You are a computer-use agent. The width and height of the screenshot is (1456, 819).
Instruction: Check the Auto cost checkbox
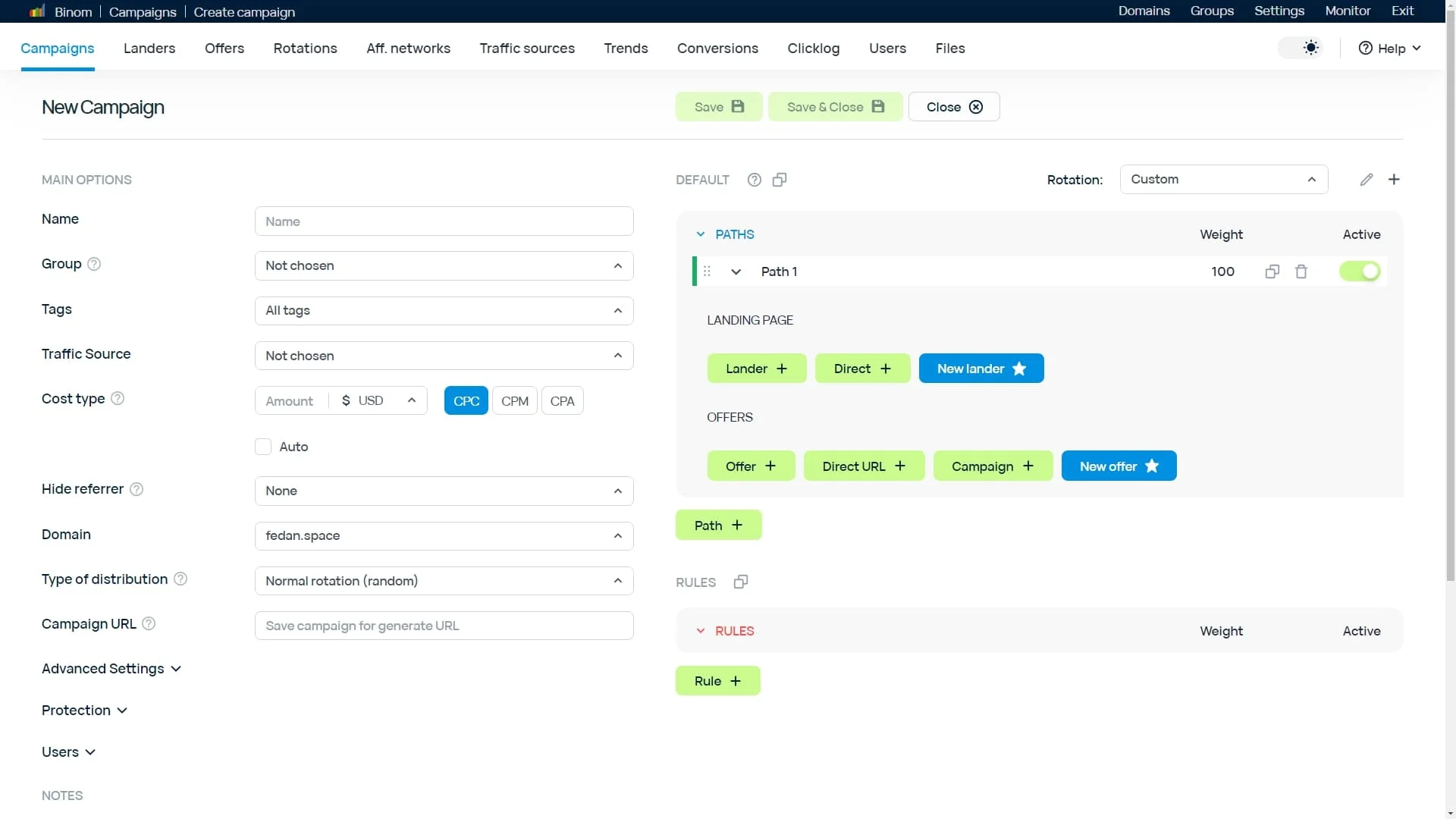pos(263,447)
